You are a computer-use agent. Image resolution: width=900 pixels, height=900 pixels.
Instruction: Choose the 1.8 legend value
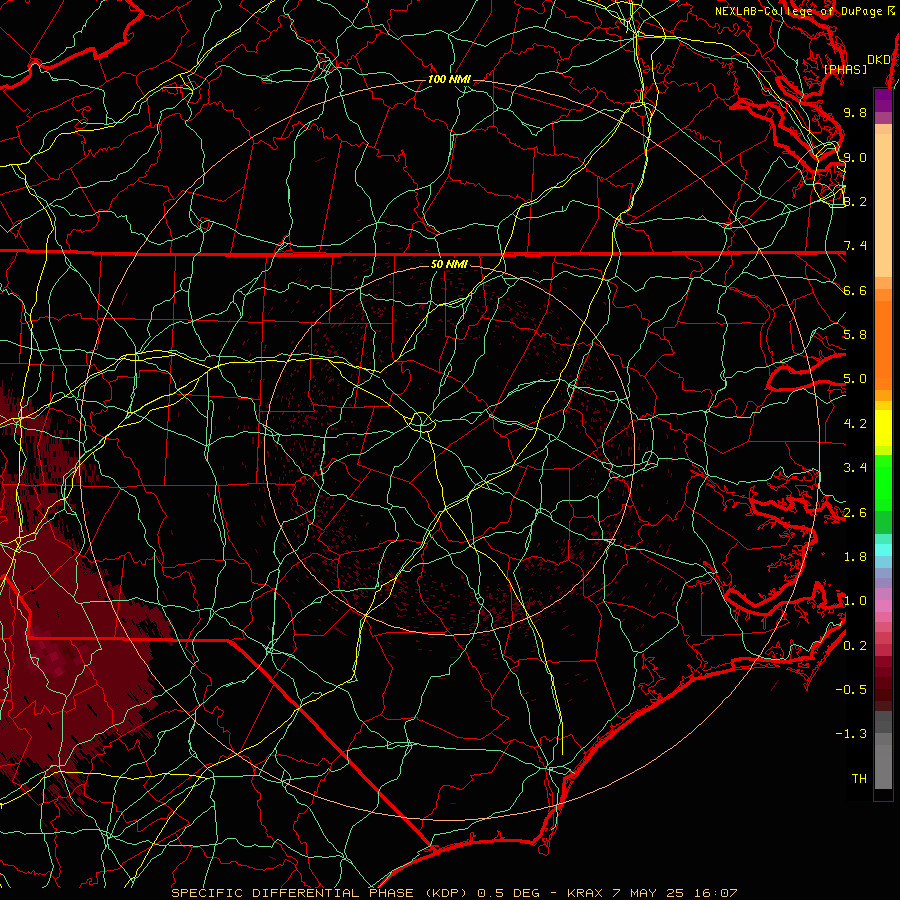[855, 557]
